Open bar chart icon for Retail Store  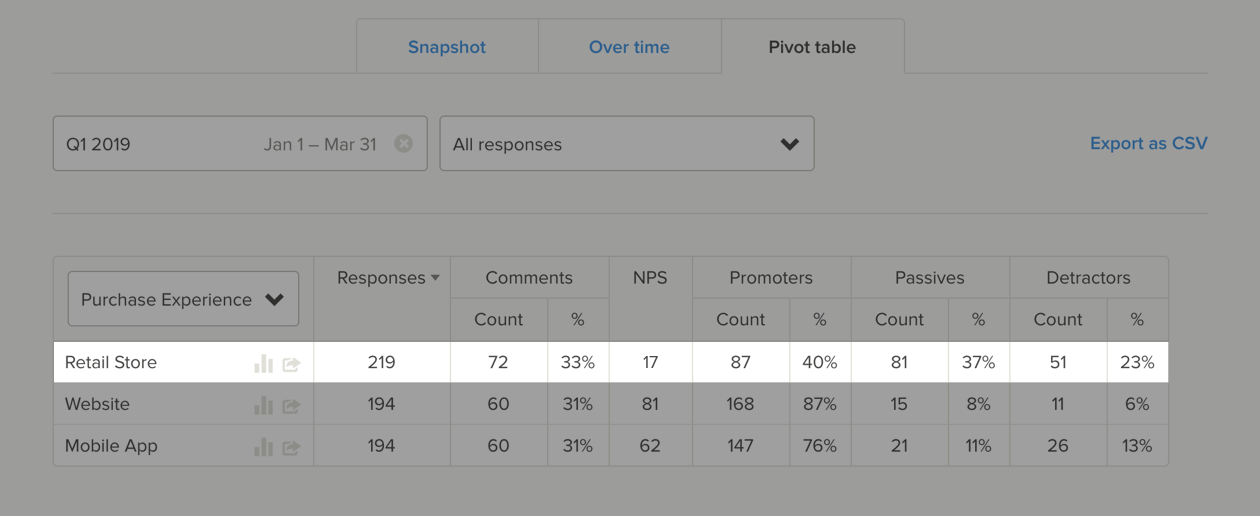pyautogui.click(x=263, y=363)
